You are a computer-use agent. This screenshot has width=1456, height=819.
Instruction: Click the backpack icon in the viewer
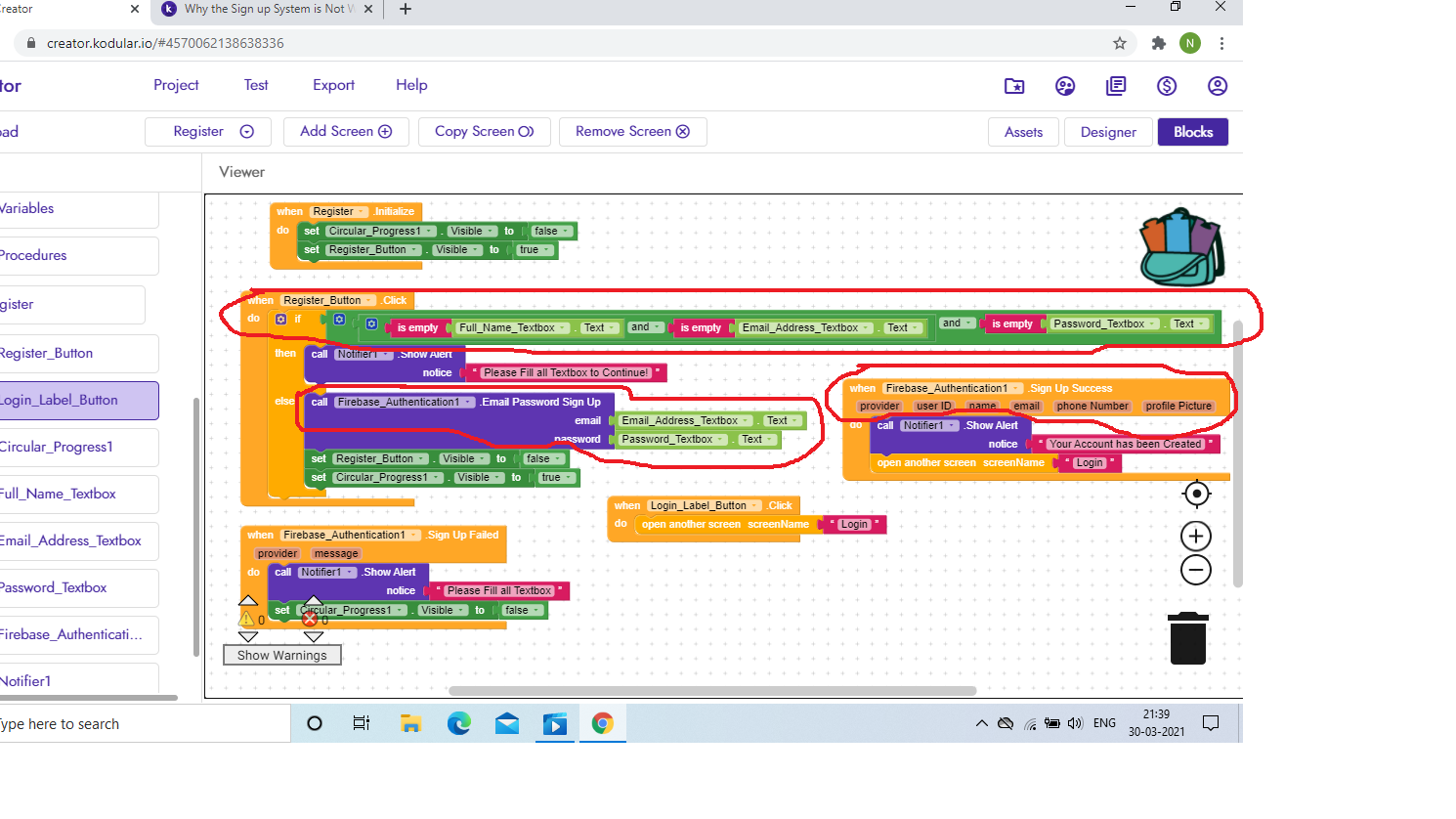[x=1180, y=246]
